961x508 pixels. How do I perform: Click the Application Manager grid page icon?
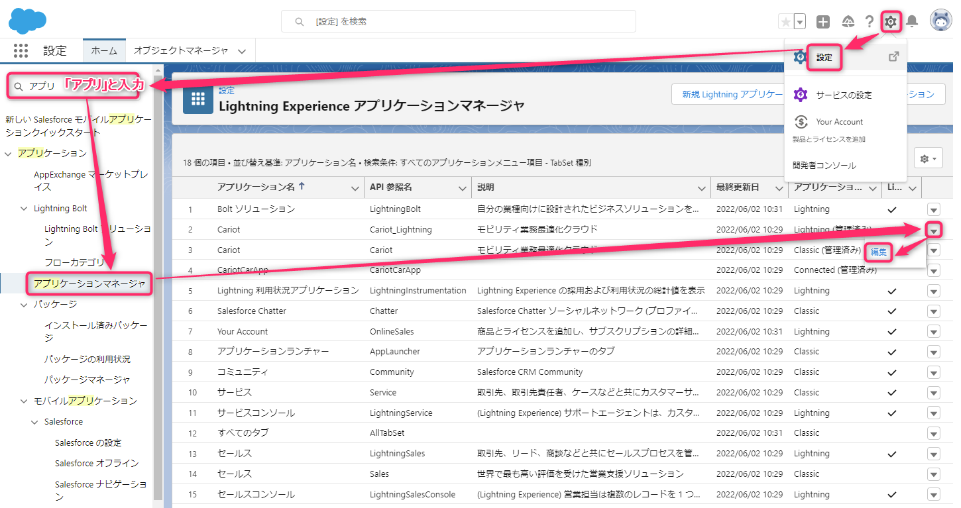198,99
